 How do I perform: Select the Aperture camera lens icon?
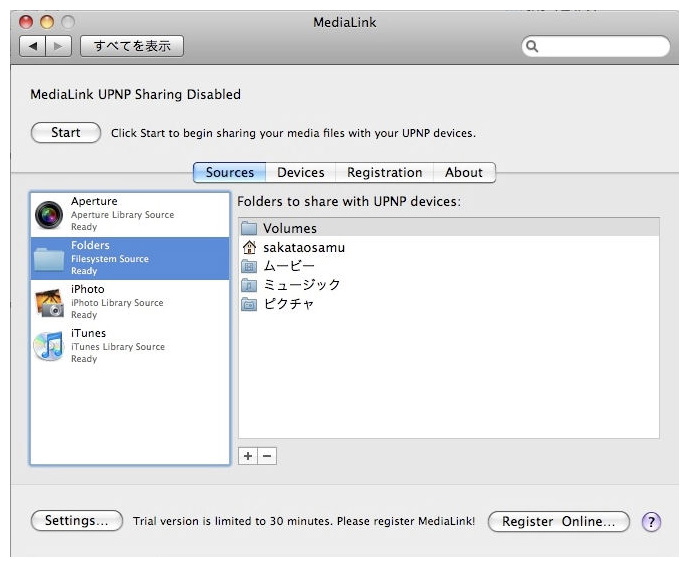49,214
